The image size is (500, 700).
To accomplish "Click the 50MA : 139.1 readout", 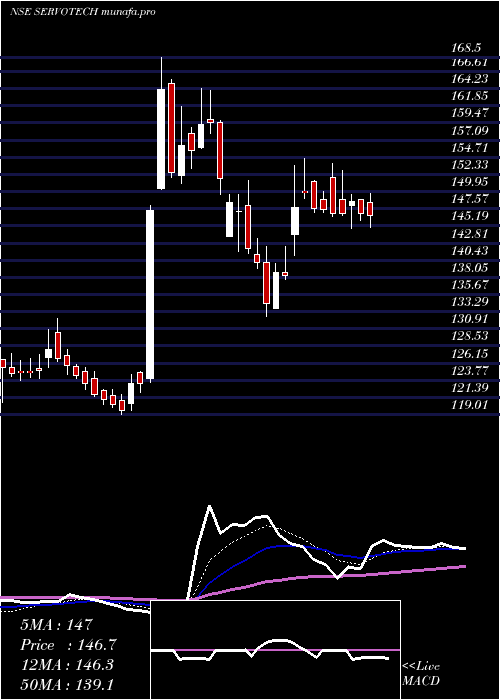I will 67,685.
